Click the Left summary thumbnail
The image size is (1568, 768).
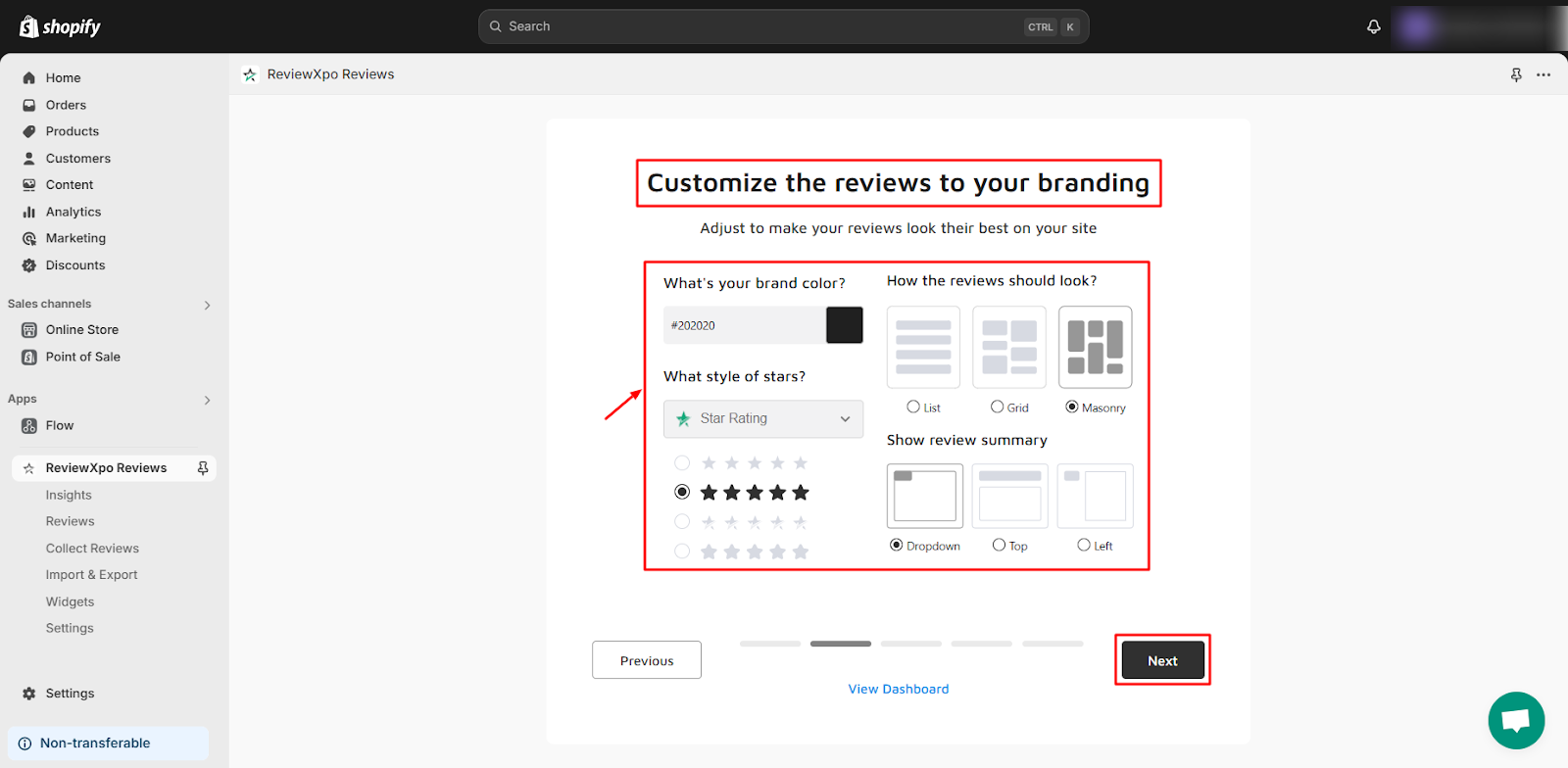[1096, 496]
